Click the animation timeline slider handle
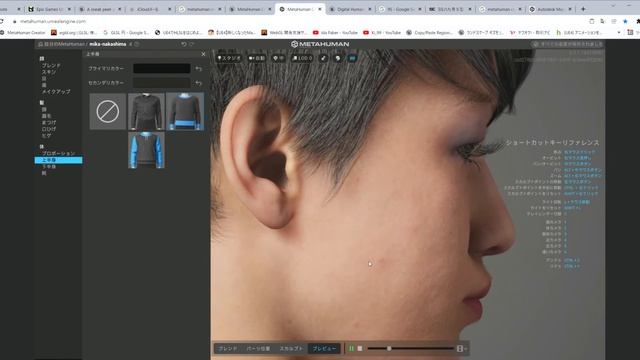This screenshot has width=640, height=360. pyautogui.click(x=389, y=349)
